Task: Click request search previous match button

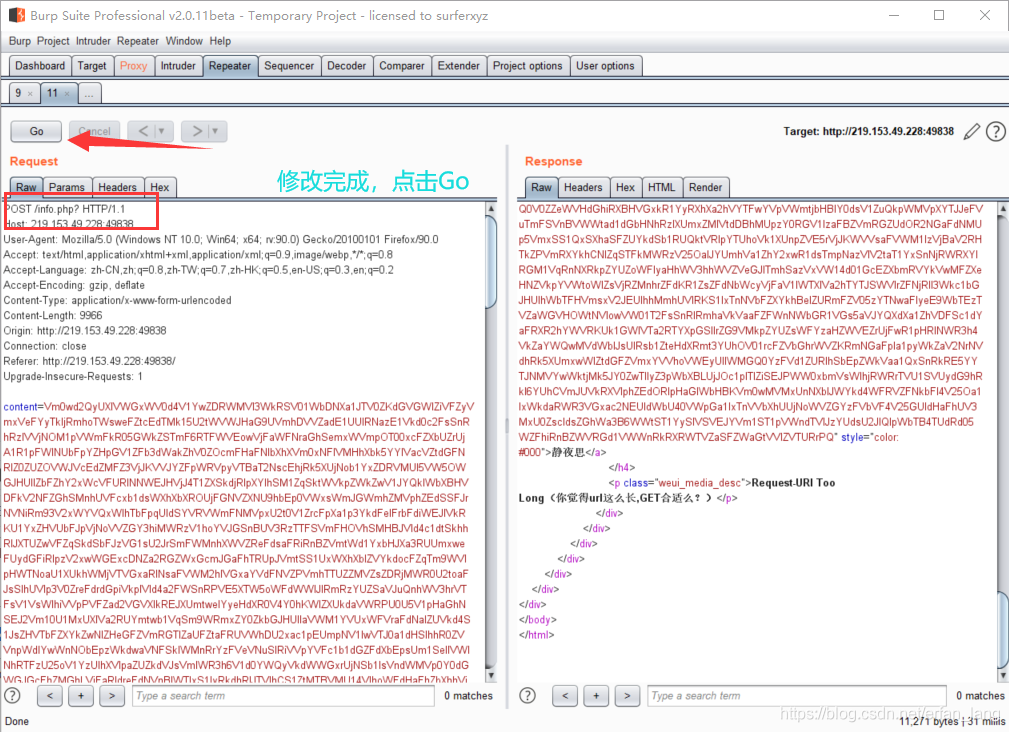Action: pos(50,695)
